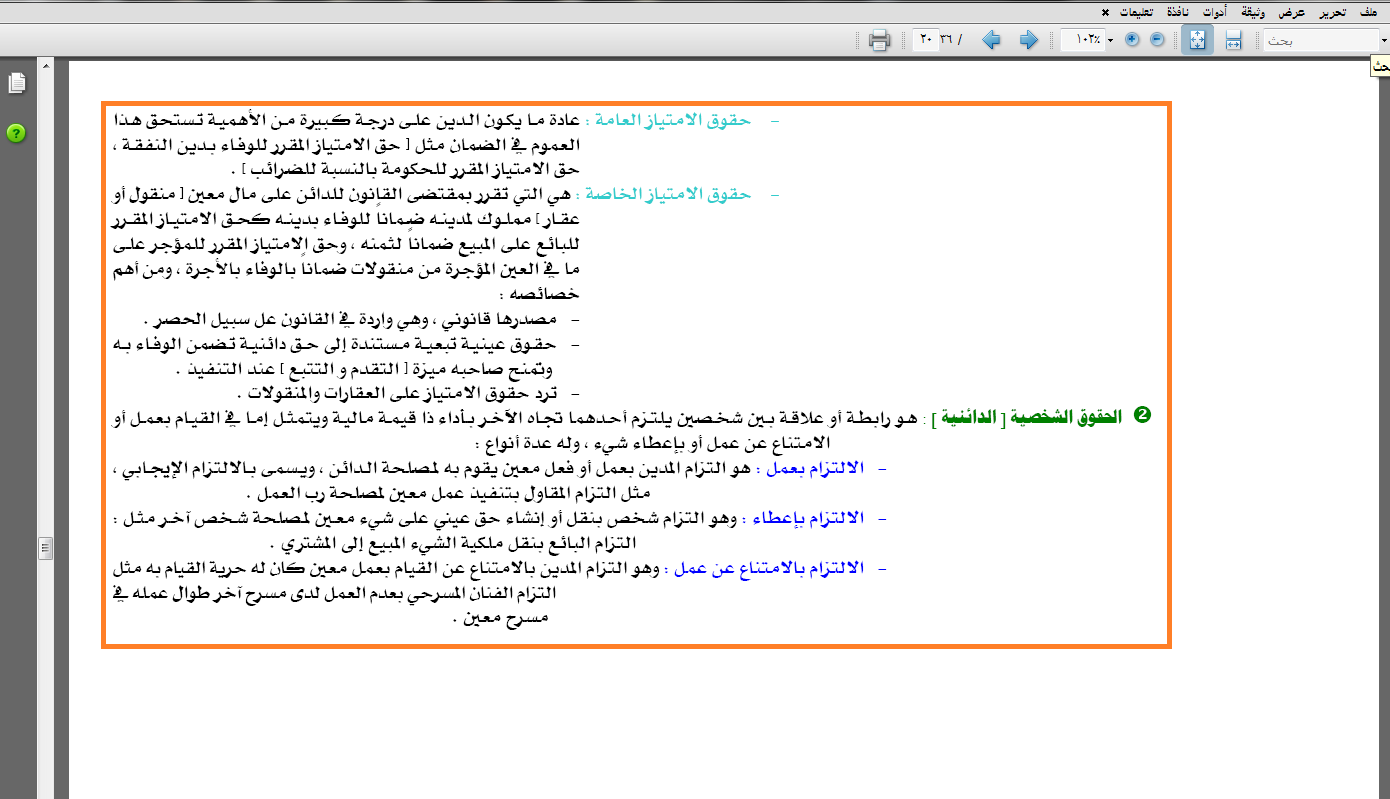Click the blue text الالتزام بالامتناع عن عمل
The height and width of the screenshot is (799, 1390).
coord(767,568)
